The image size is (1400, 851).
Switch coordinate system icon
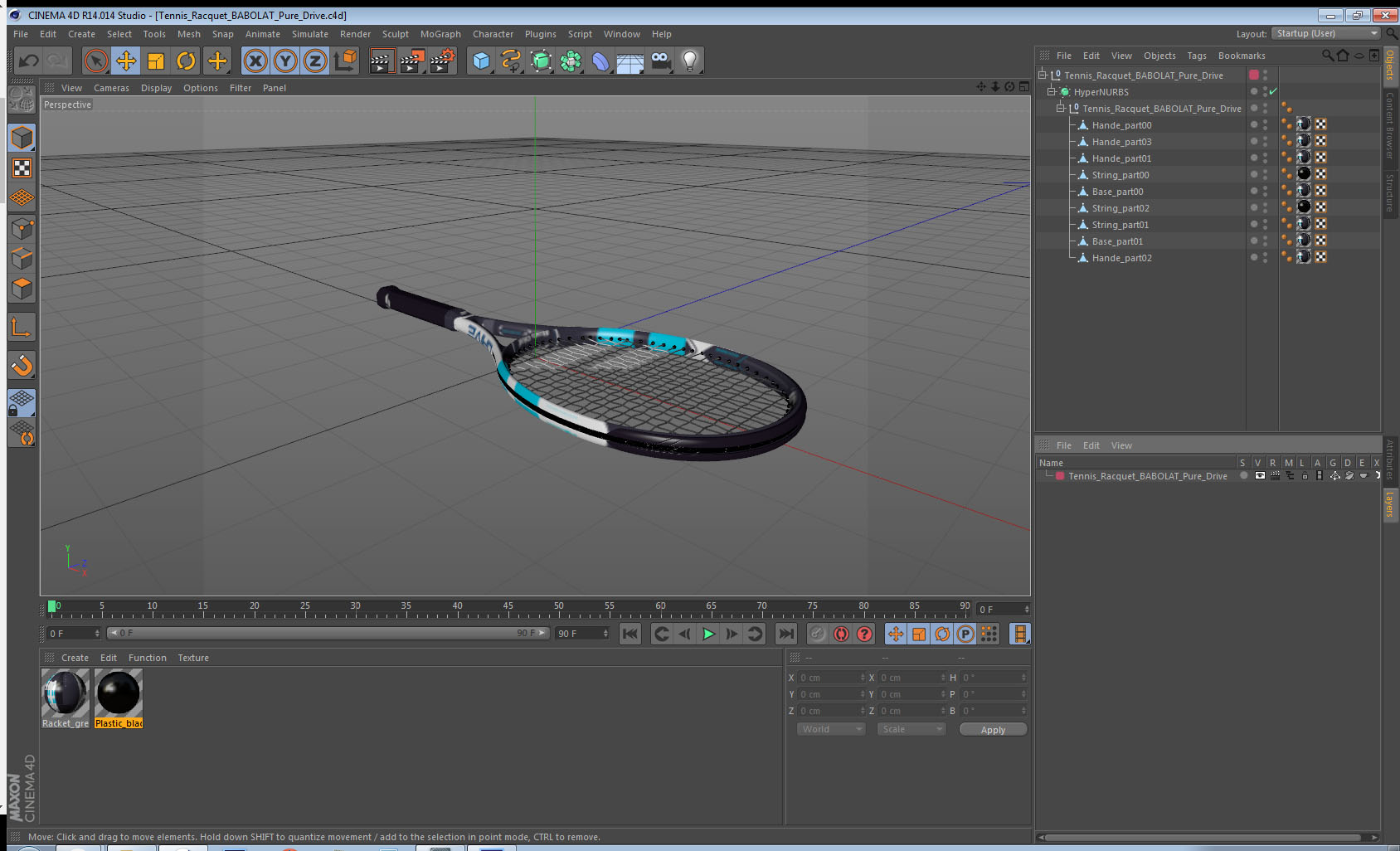pyautogui.click(x=345, y=61)
